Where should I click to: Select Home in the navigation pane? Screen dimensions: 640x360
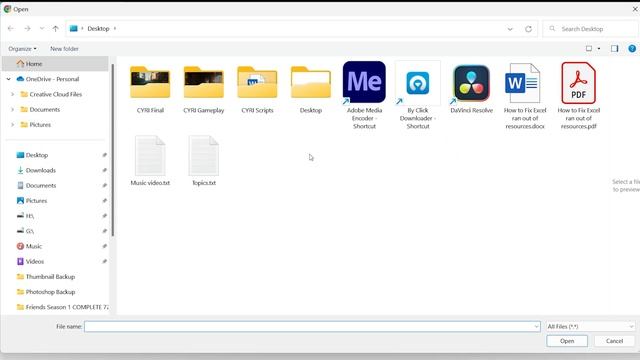click(x=55, y=64)
